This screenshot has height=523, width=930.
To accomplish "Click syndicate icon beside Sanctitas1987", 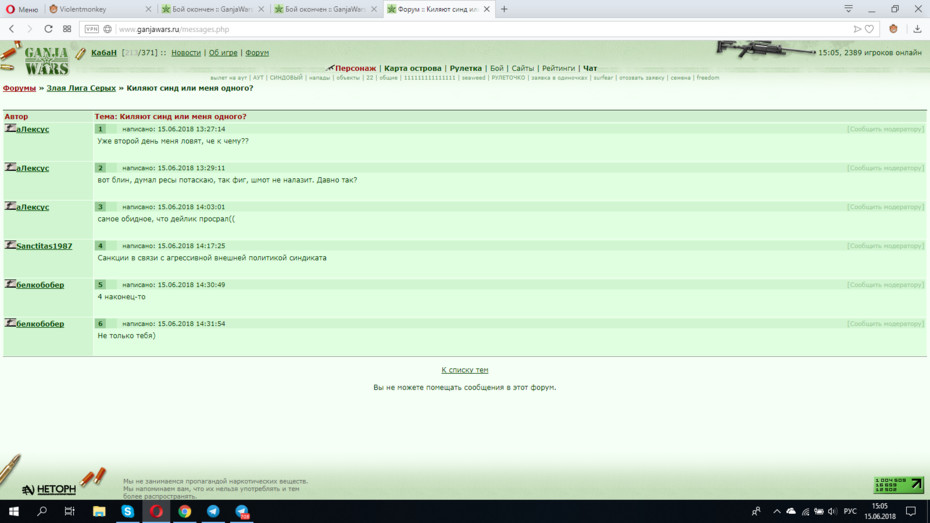I will click(x=10, y=245).
